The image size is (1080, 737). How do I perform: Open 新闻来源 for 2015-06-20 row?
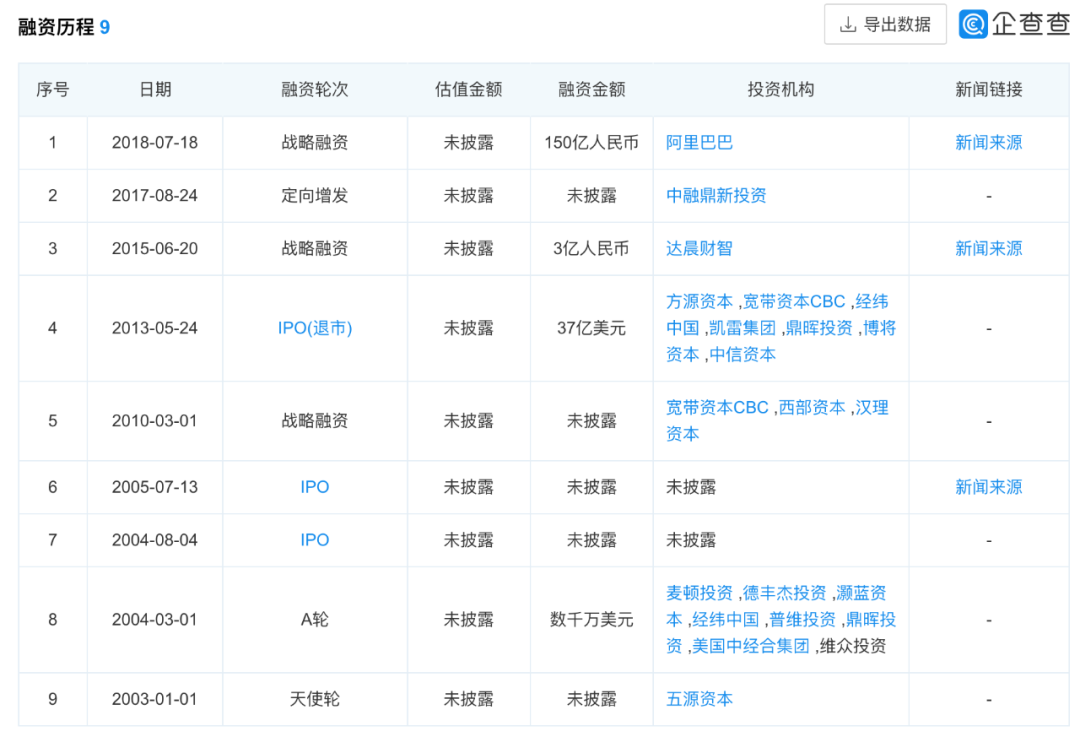coord(988,249)
